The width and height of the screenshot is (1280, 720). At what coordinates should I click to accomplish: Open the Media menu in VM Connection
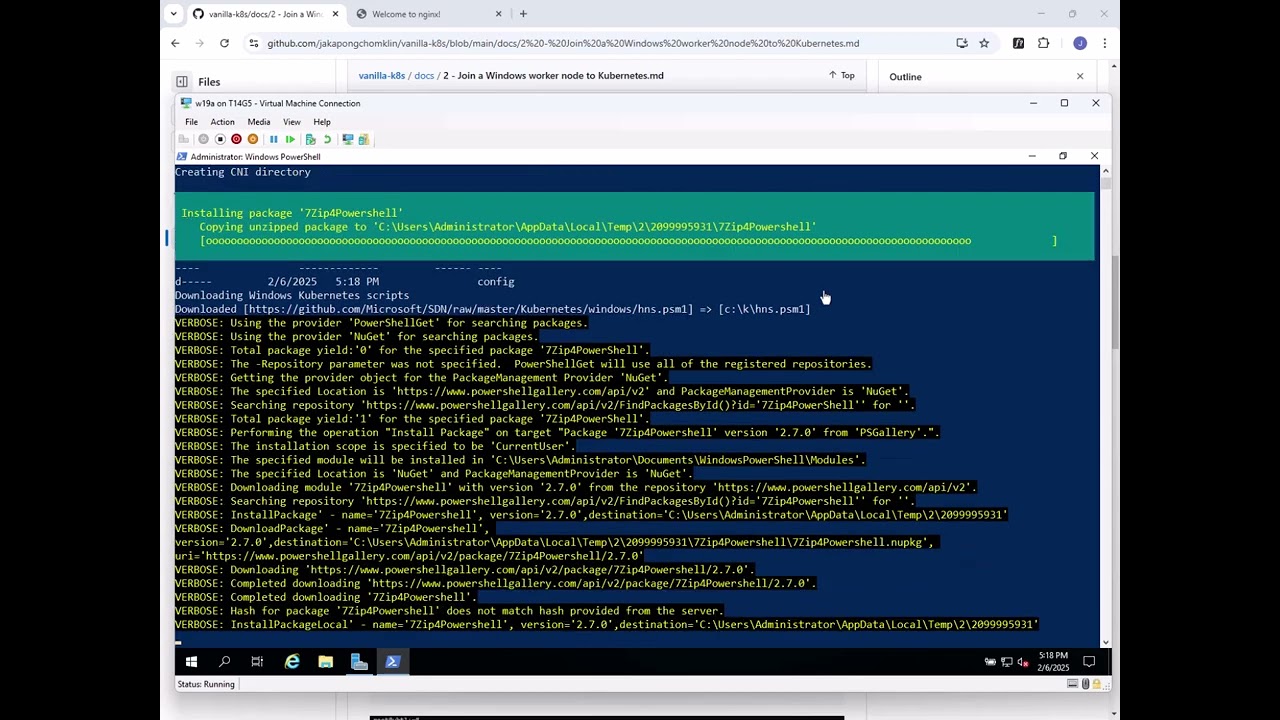point(259,122)
